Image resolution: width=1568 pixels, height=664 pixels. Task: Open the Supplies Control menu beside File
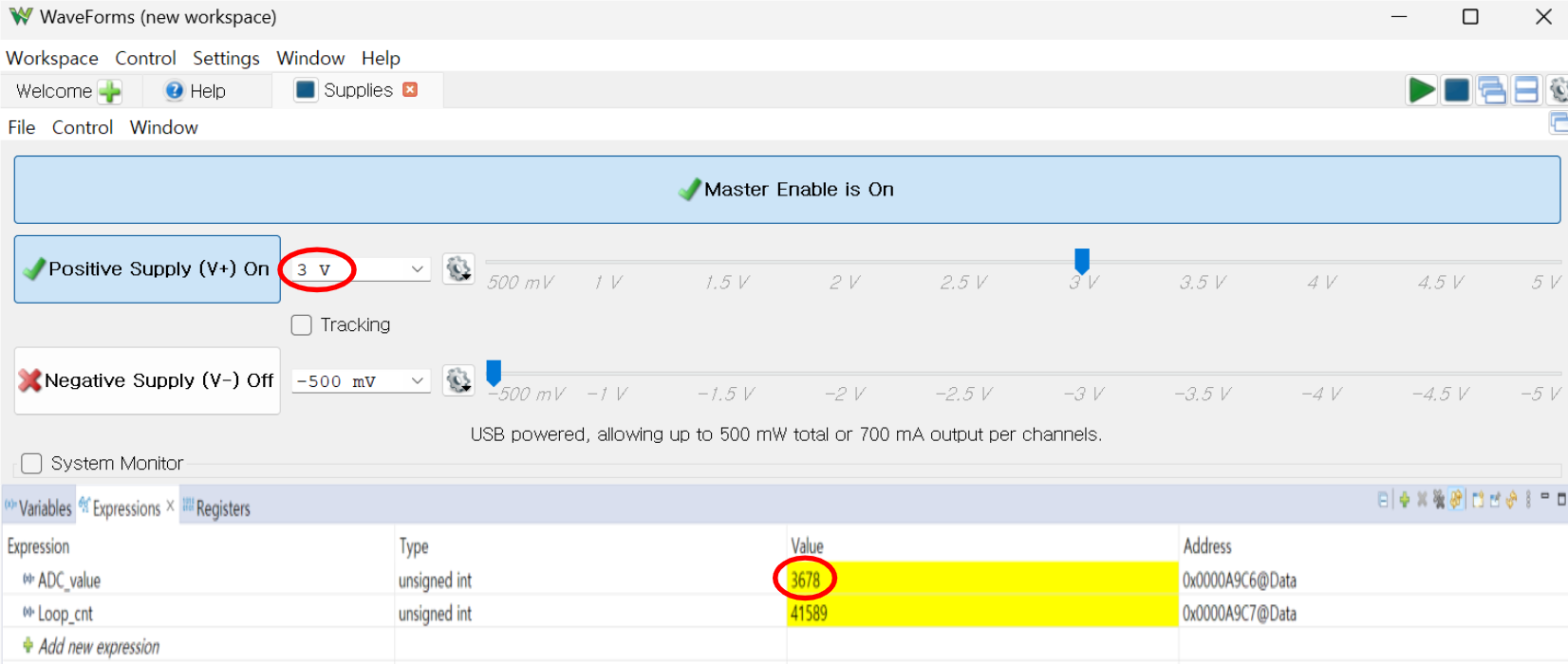[83, 127]
